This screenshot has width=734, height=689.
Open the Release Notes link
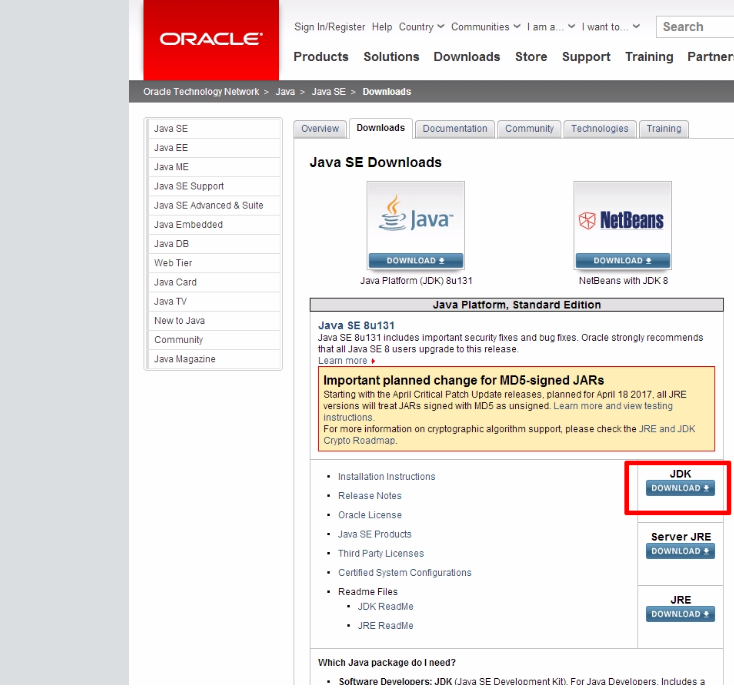(370, 496)
